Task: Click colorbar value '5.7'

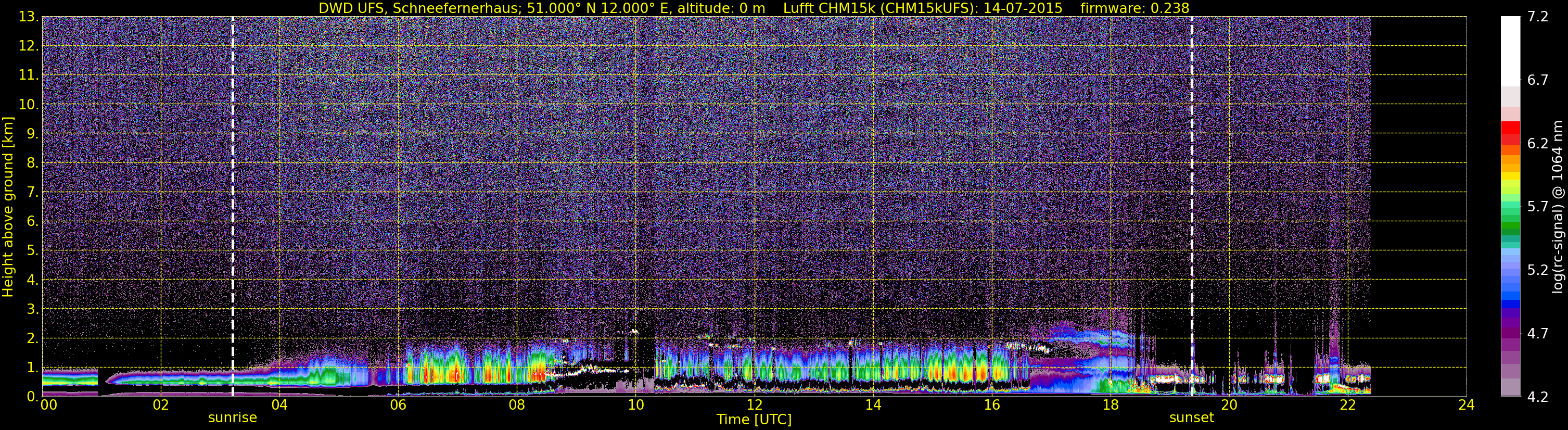Action: click(1538, 207)
